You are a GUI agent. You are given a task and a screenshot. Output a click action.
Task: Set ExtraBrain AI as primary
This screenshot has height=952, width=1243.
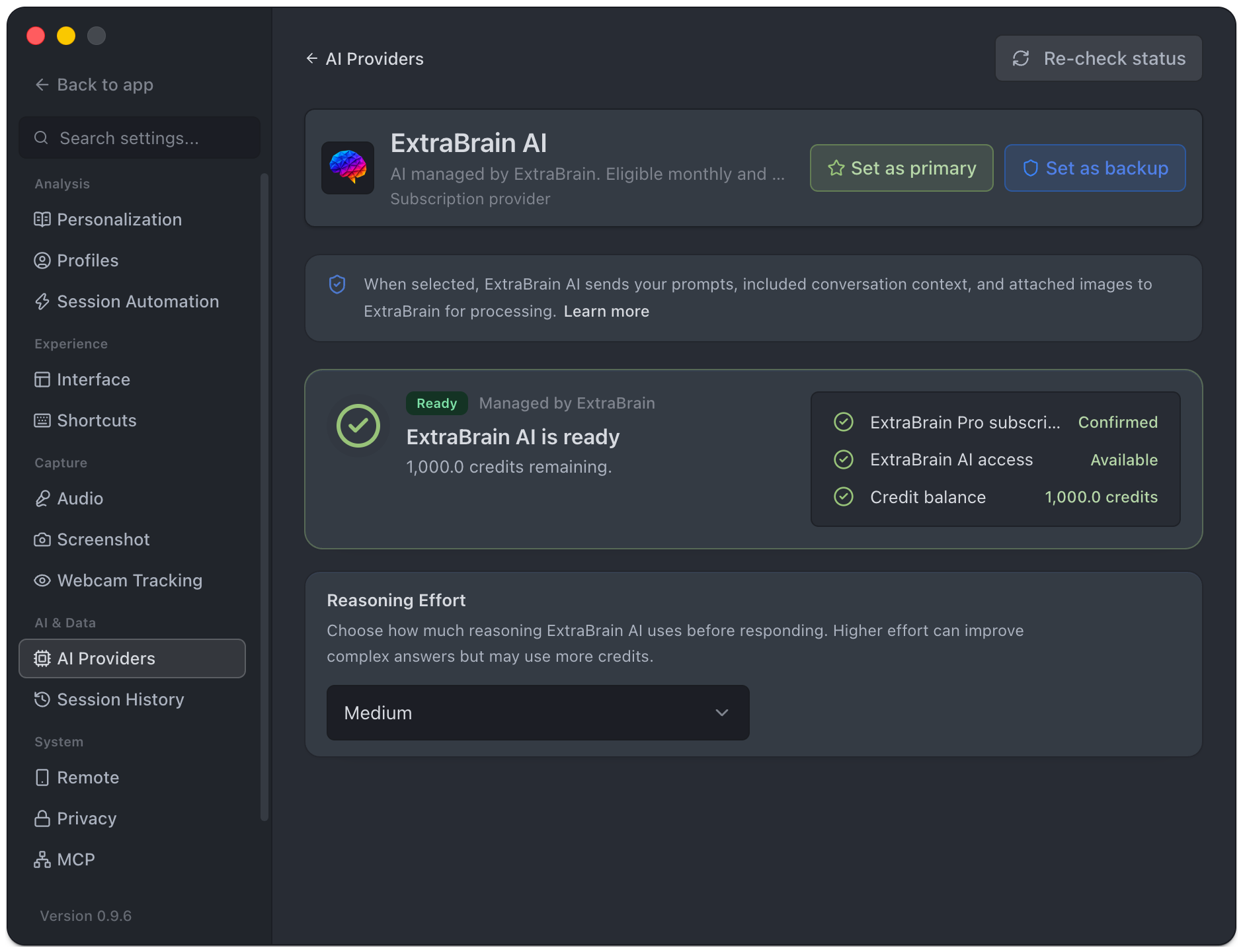point(901,168)
